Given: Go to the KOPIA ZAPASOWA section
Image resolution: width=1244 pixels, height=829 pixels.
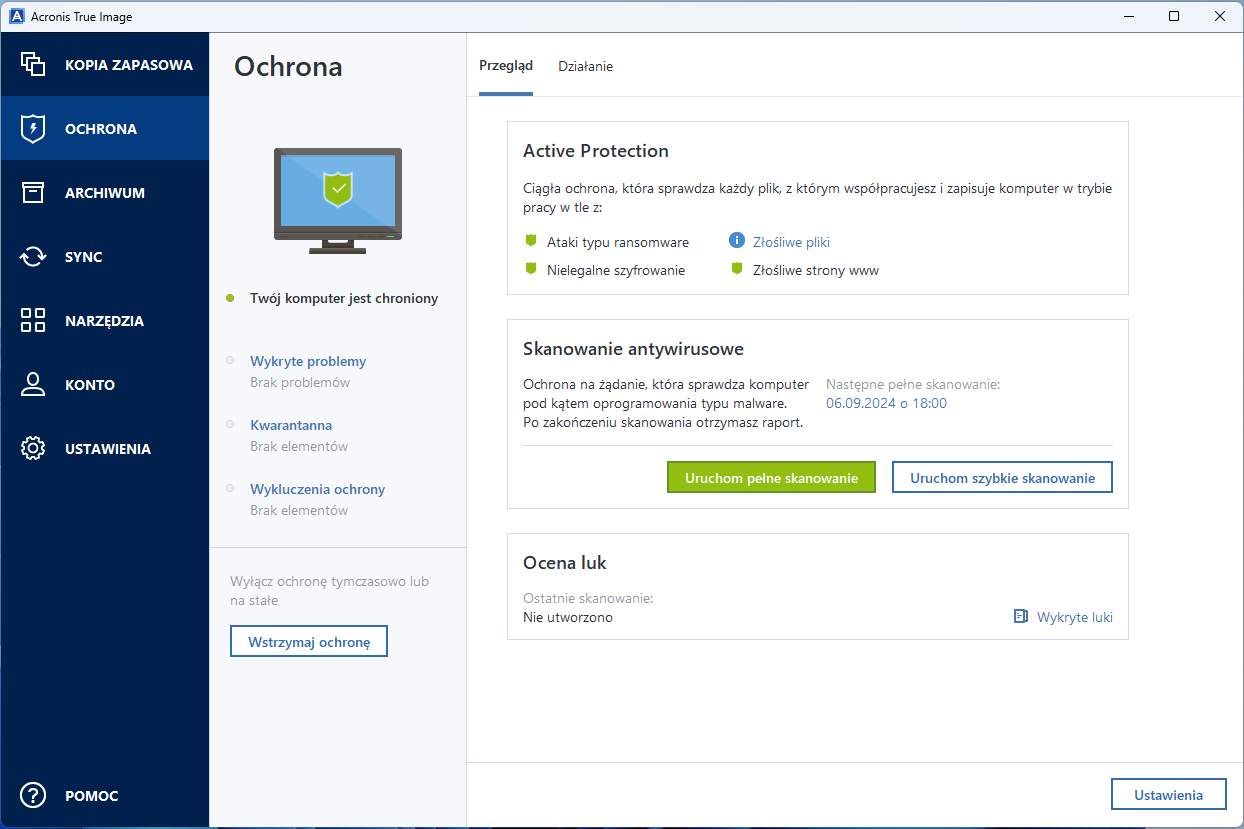Looking at the screenshot, I should [129, 65].
